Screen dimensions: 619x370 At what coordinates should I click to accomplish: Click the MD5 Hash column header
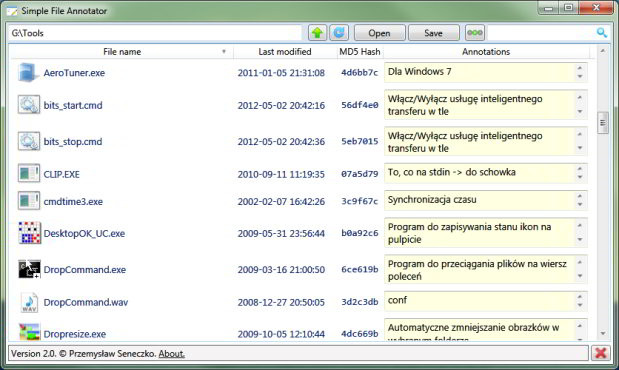tap(360, 52)
